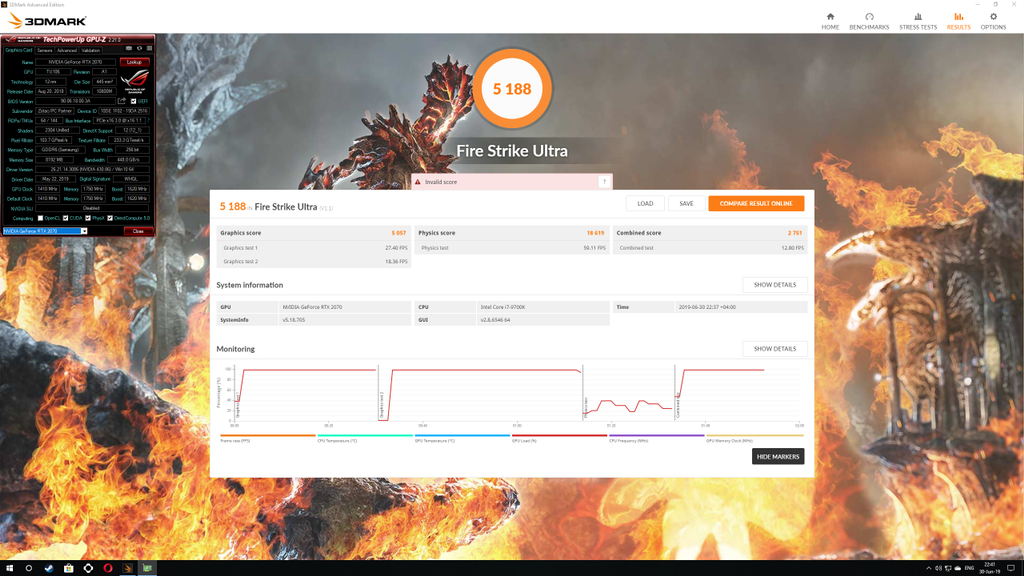Click GPU-Z refresh icon
Screen dimensions: 1024x576
pyautogui.click(x=139, y=48)
